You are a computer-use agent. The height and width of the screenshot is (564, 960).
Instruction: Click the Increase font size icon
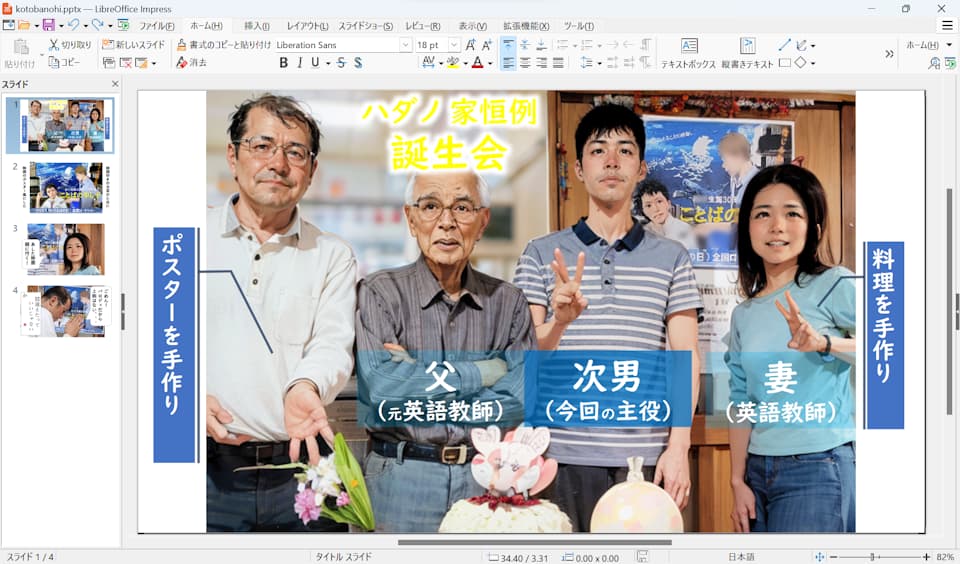pos(470,45)
